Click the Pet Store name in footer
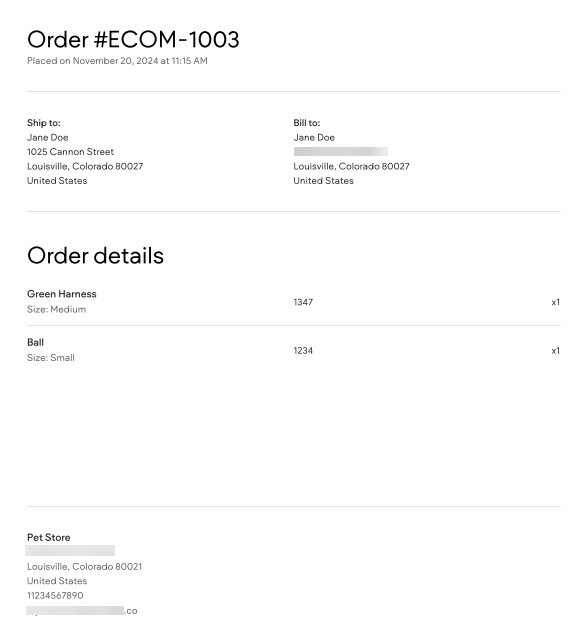Screen dimensions: 587x630 pos(49,538)
